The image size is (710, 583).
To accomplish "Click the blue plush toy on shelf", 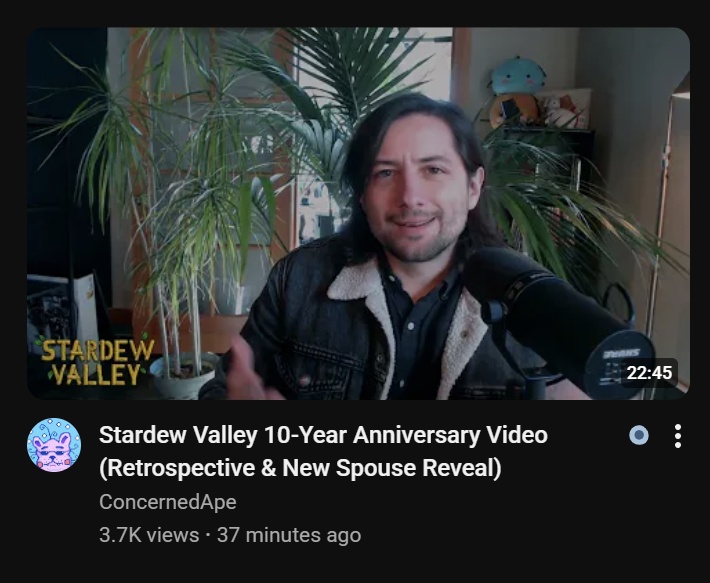I will pos(518,76).
